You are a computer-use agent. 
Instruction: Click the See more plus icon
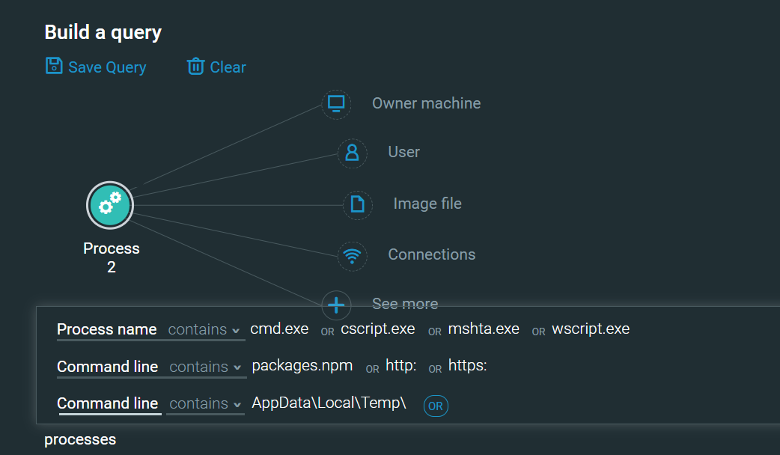[337, 304]
